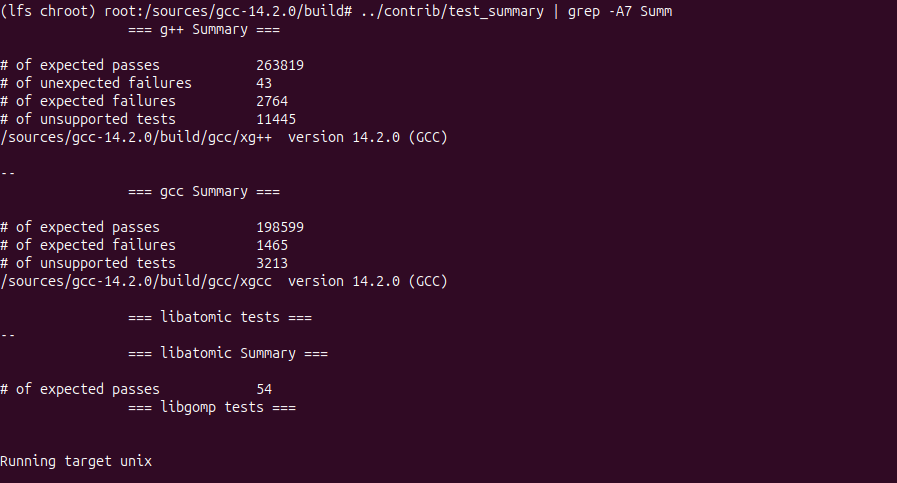The width and height of the screenshot is (897, 483).
Task: Click the '=== gcc Summary ===' header
Action: coord(204,191)
